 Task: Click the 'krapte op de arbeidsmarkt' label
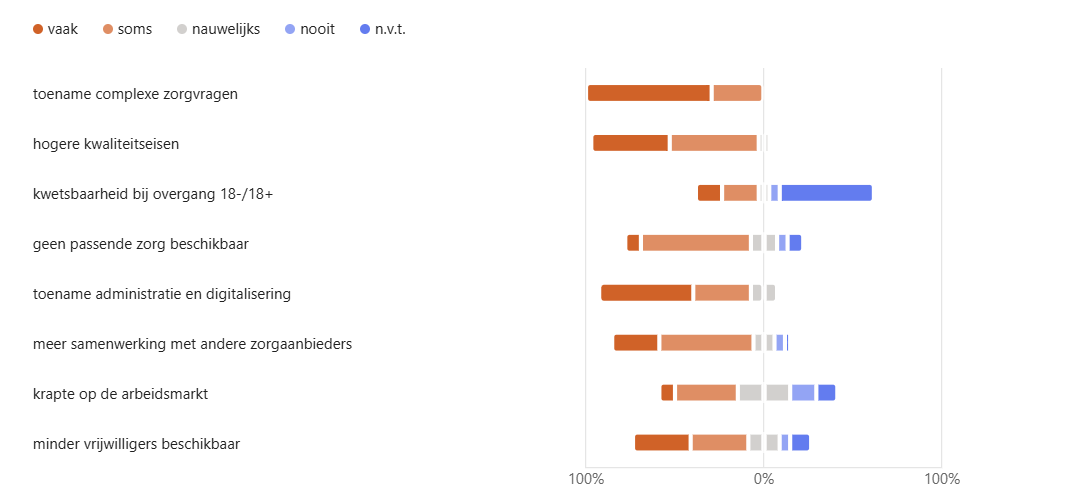tap(120, 394)
